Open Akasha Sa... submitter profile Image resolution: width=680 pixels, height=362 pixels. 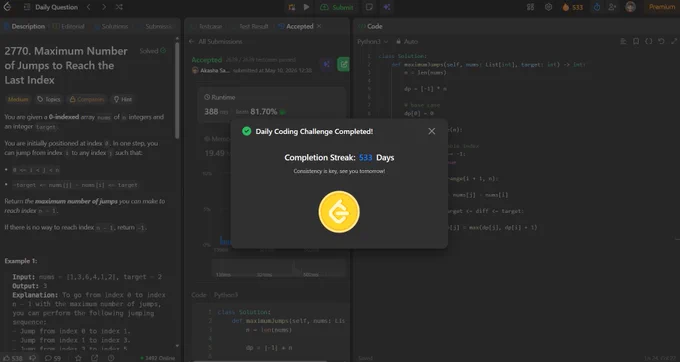(211, 70)
